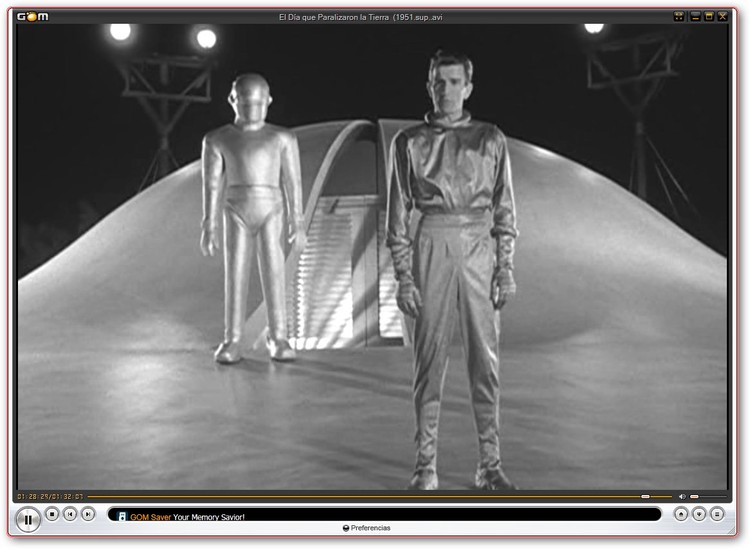The width and height of the screenshot is (750, 549).
Task: Click the video display area
Action: (x=372, y=256)
